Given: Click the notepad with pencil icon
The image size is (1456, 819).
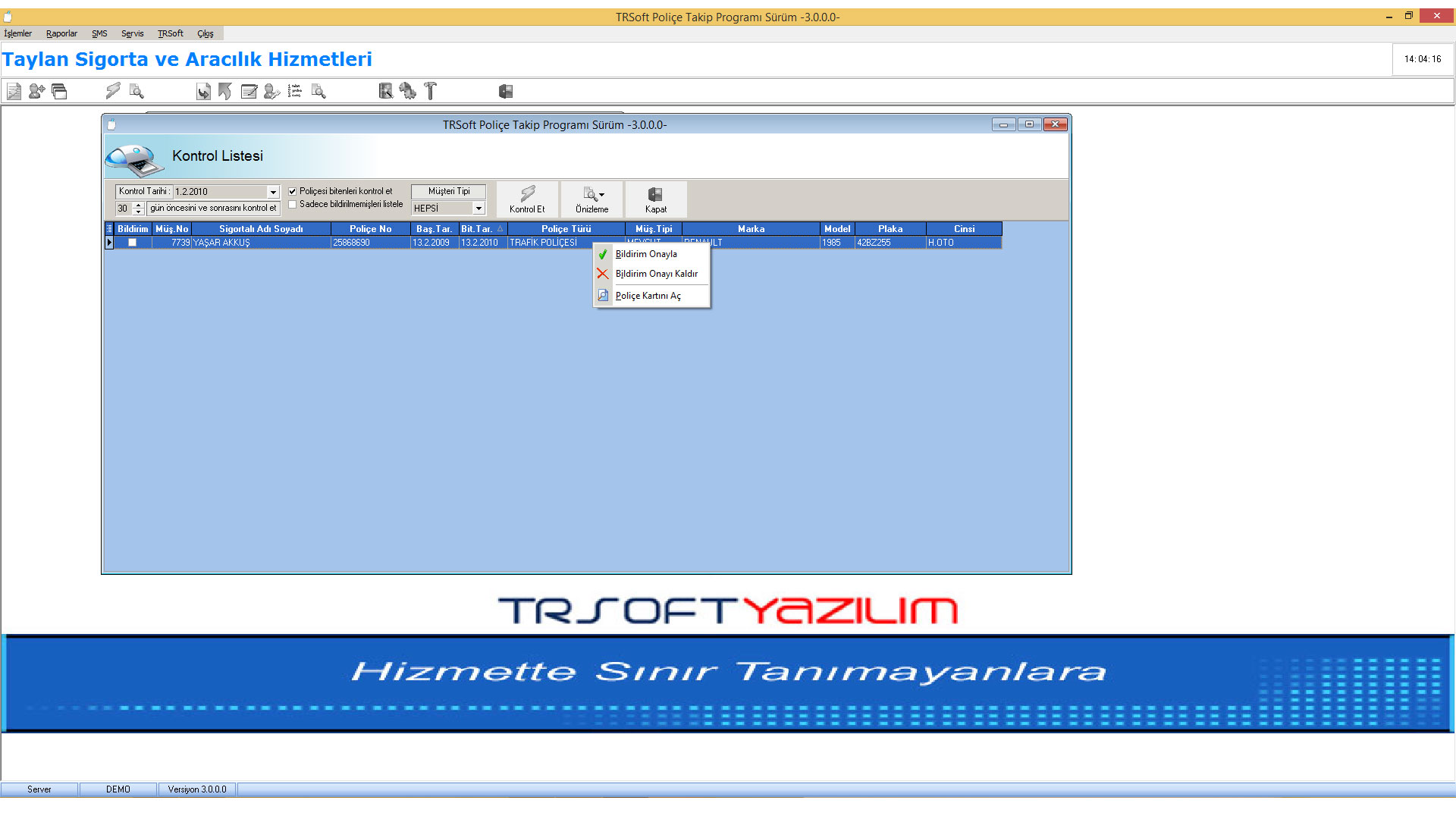Looking at the screenshot, I should 249,92.
